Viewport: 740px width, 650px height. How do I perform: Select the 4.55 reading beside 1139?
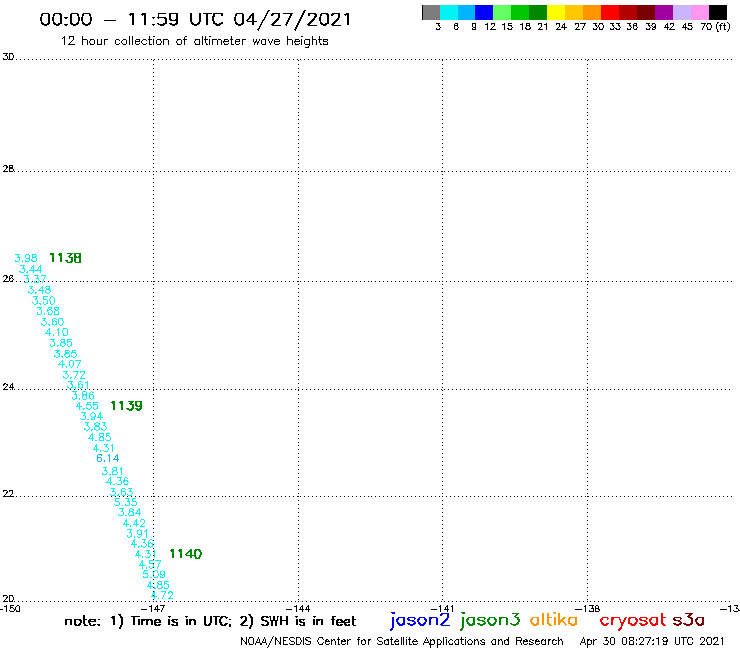coord(87,406)
